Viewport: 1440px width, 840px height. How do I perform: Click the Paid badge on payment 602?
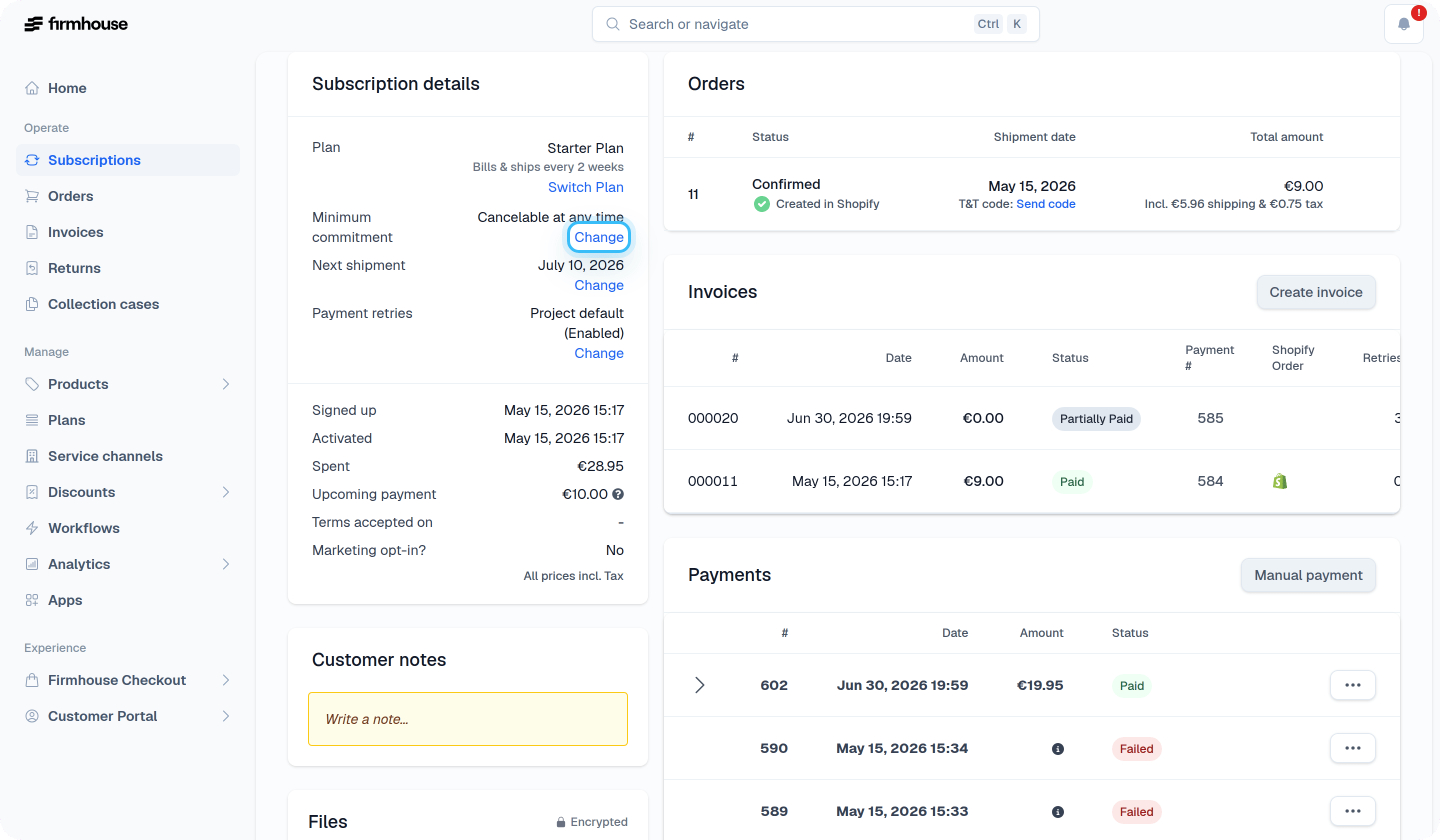pos(1131,685)
